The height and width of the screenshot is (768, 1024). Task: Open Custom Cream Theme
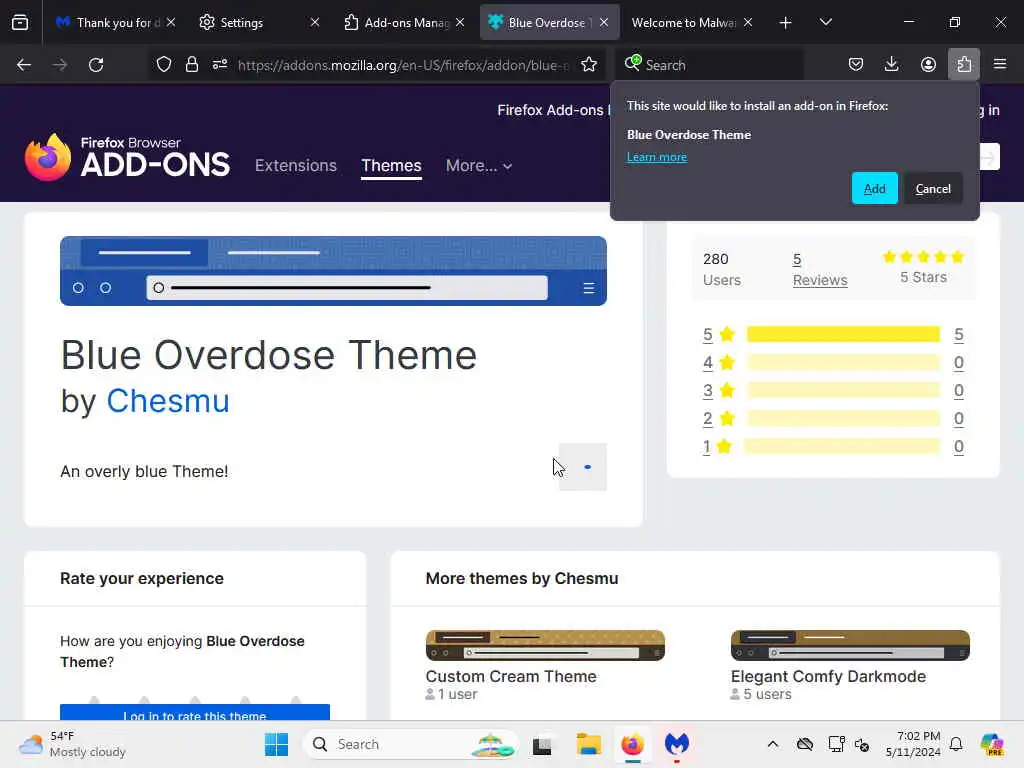coord(511,676)
